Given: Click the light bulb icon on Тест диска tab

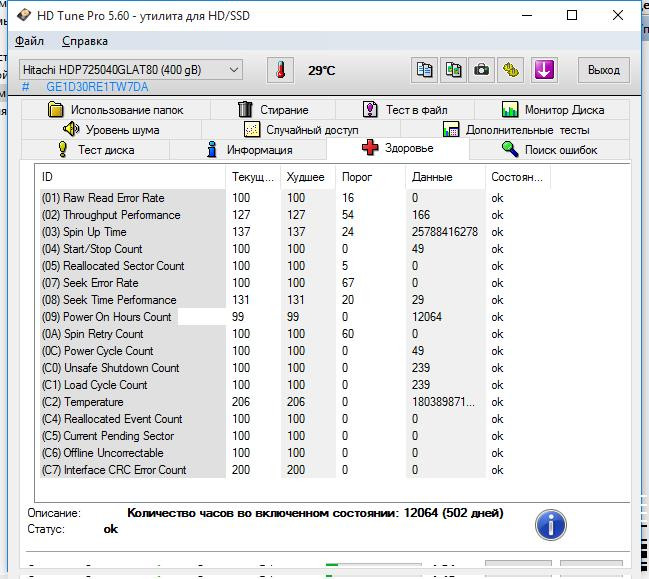Looking at the screenshot, I should (x=62, y=149).
